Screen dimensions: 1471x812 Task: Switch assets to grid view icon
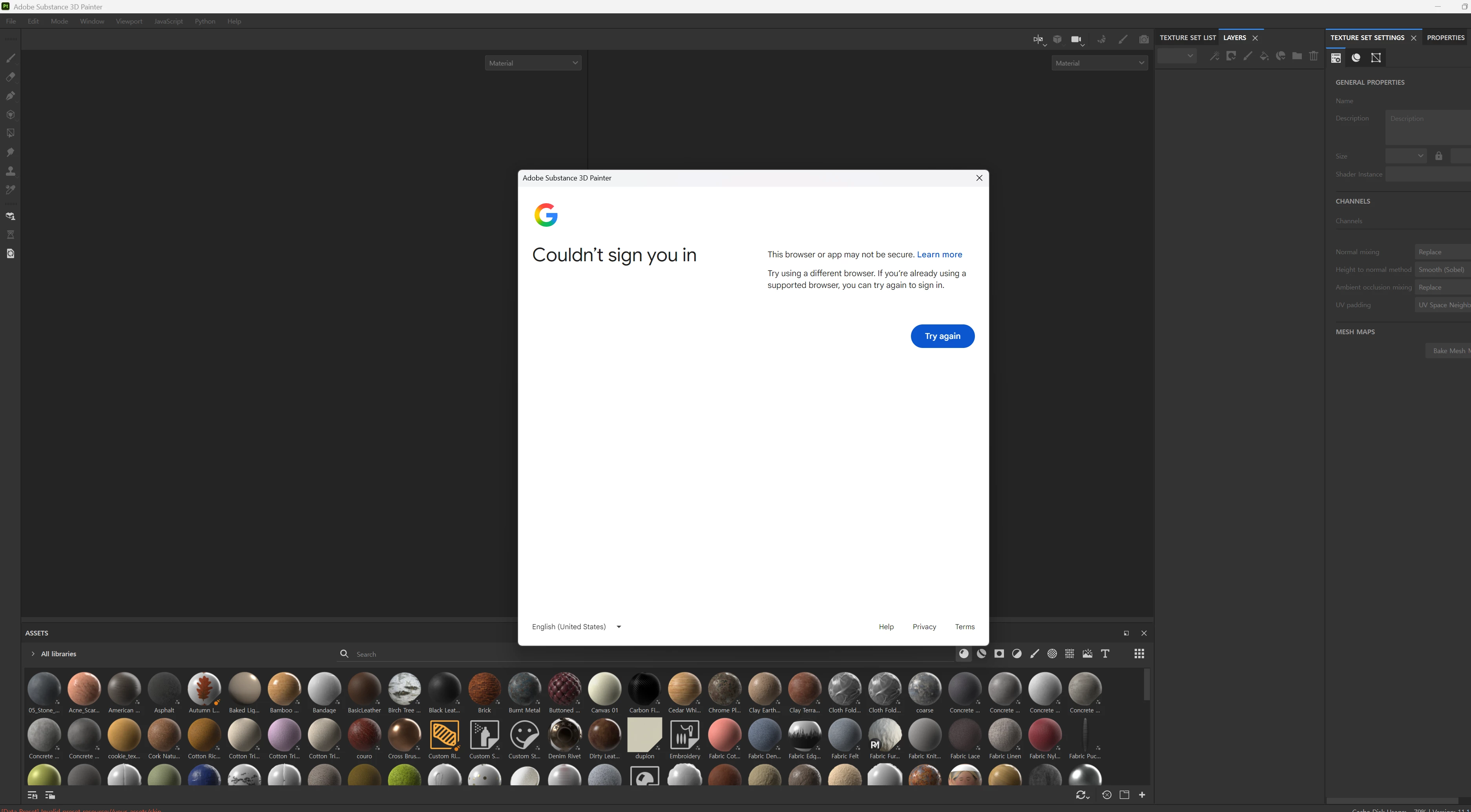click(x=1139, y=654)
